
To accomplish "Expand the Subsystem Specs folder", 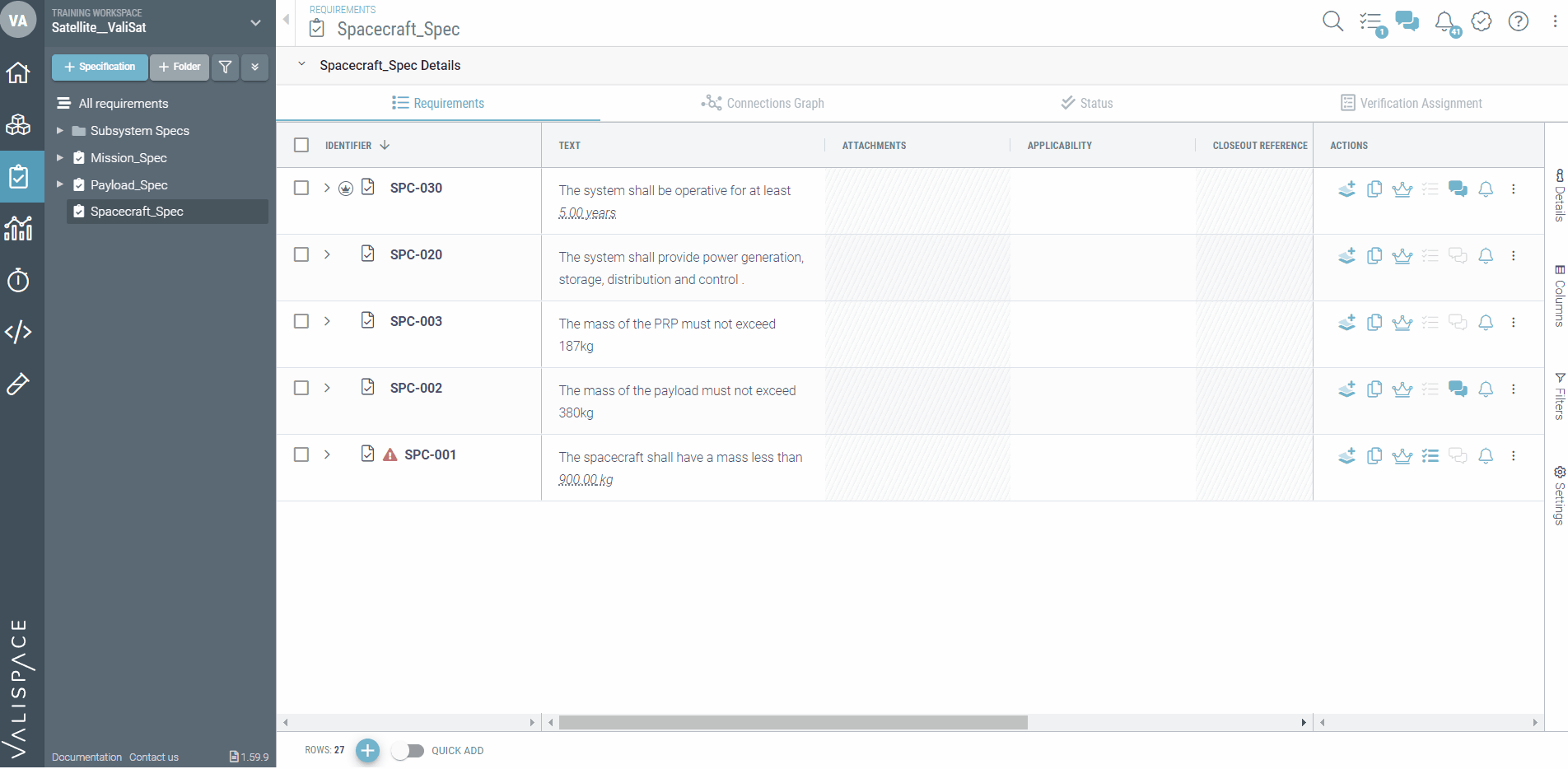I will (x=59, y=131).
